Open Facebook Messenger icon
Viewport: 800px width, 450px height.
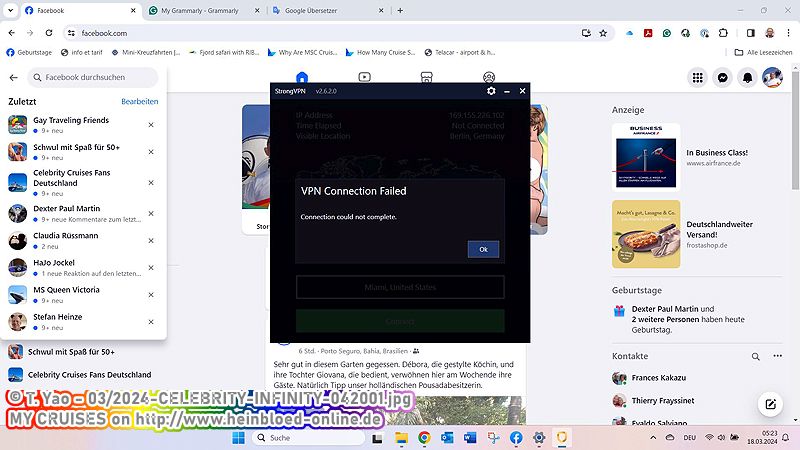[x=722, y=78]
